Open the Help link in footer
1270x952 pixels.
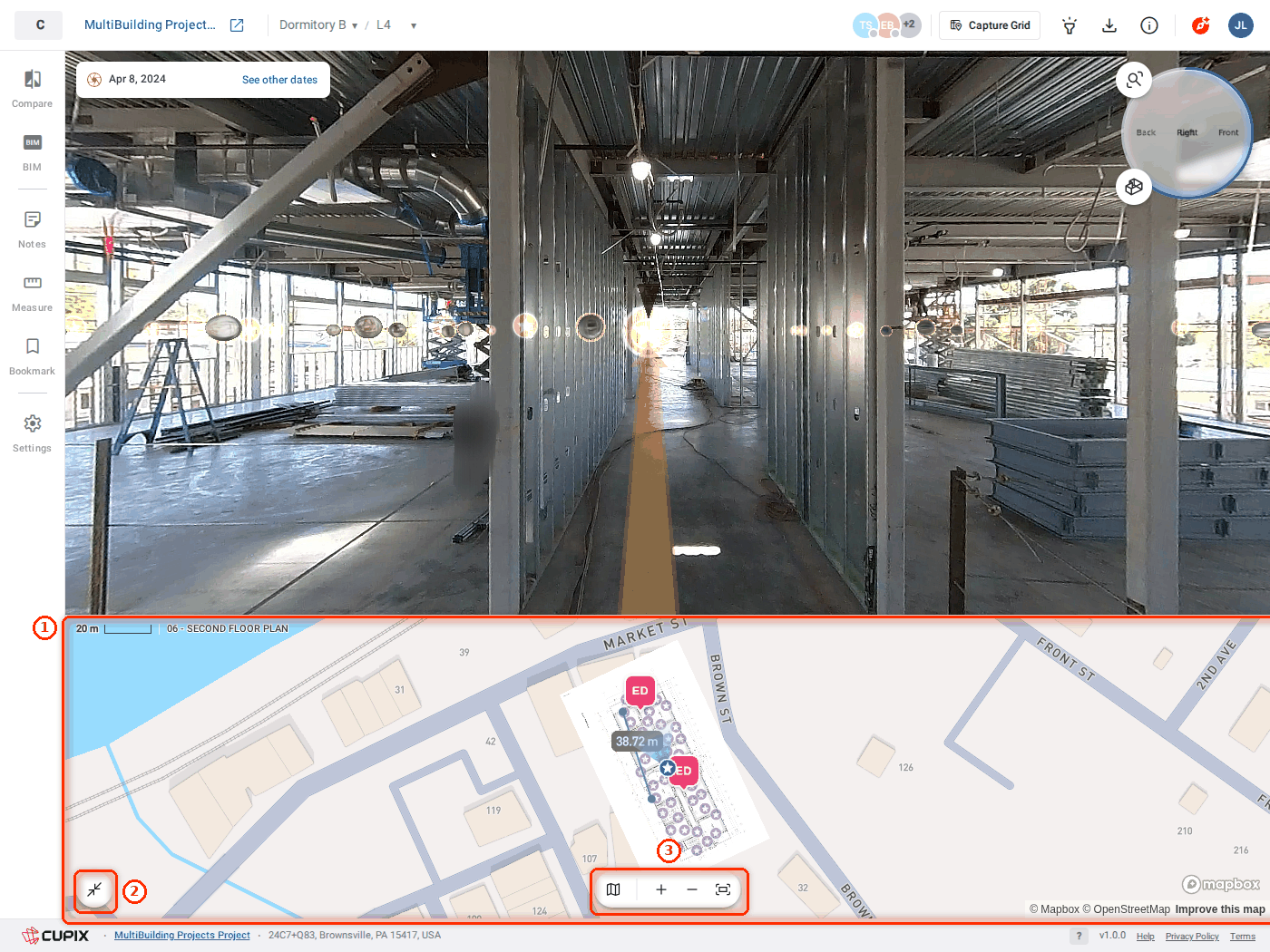(1146, 937)
